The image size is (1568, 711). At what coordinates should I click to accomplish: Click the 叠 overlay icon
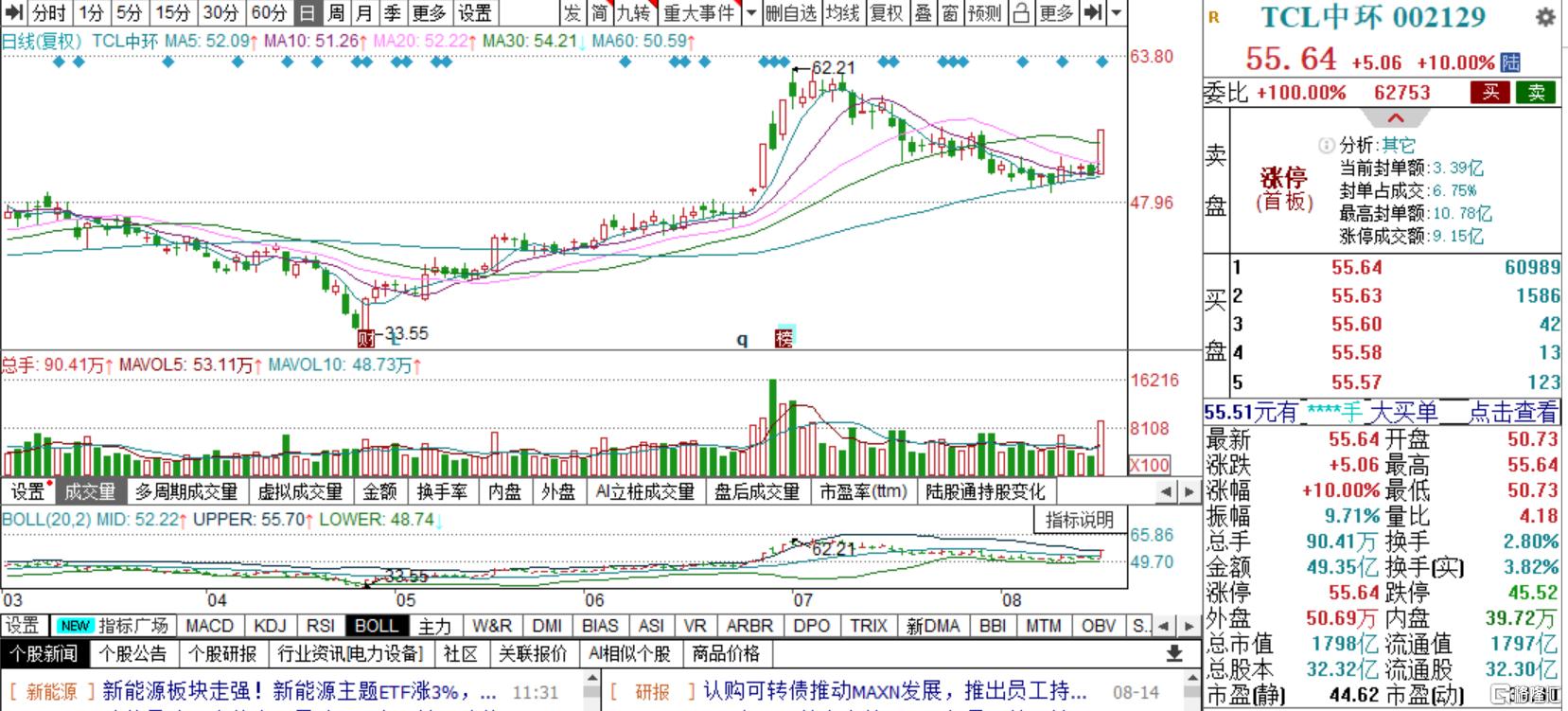pyautogui.click(x=923, y=12)
